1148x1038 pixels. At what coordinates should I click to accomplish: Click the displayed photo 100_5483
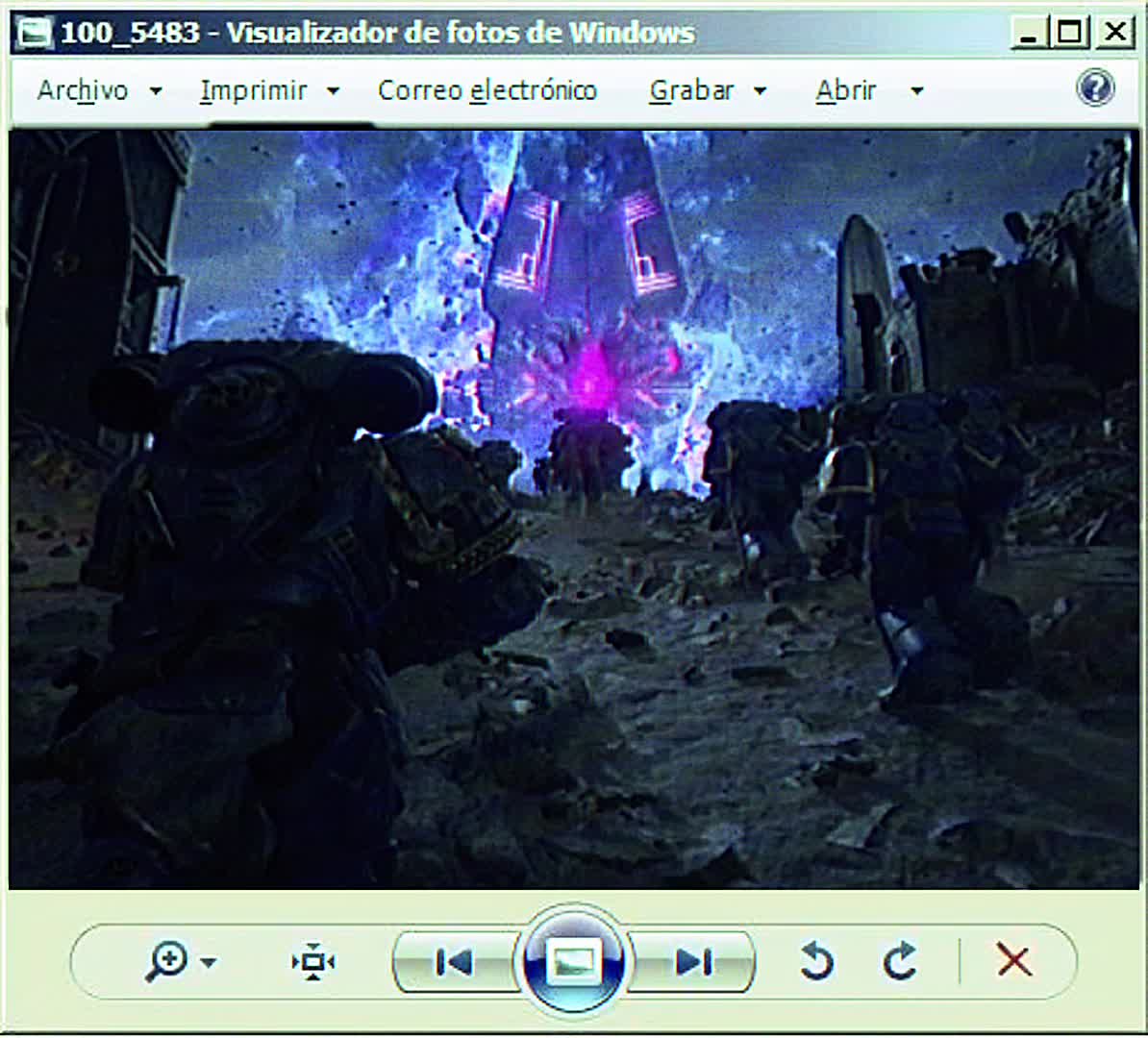pos(574,509)
